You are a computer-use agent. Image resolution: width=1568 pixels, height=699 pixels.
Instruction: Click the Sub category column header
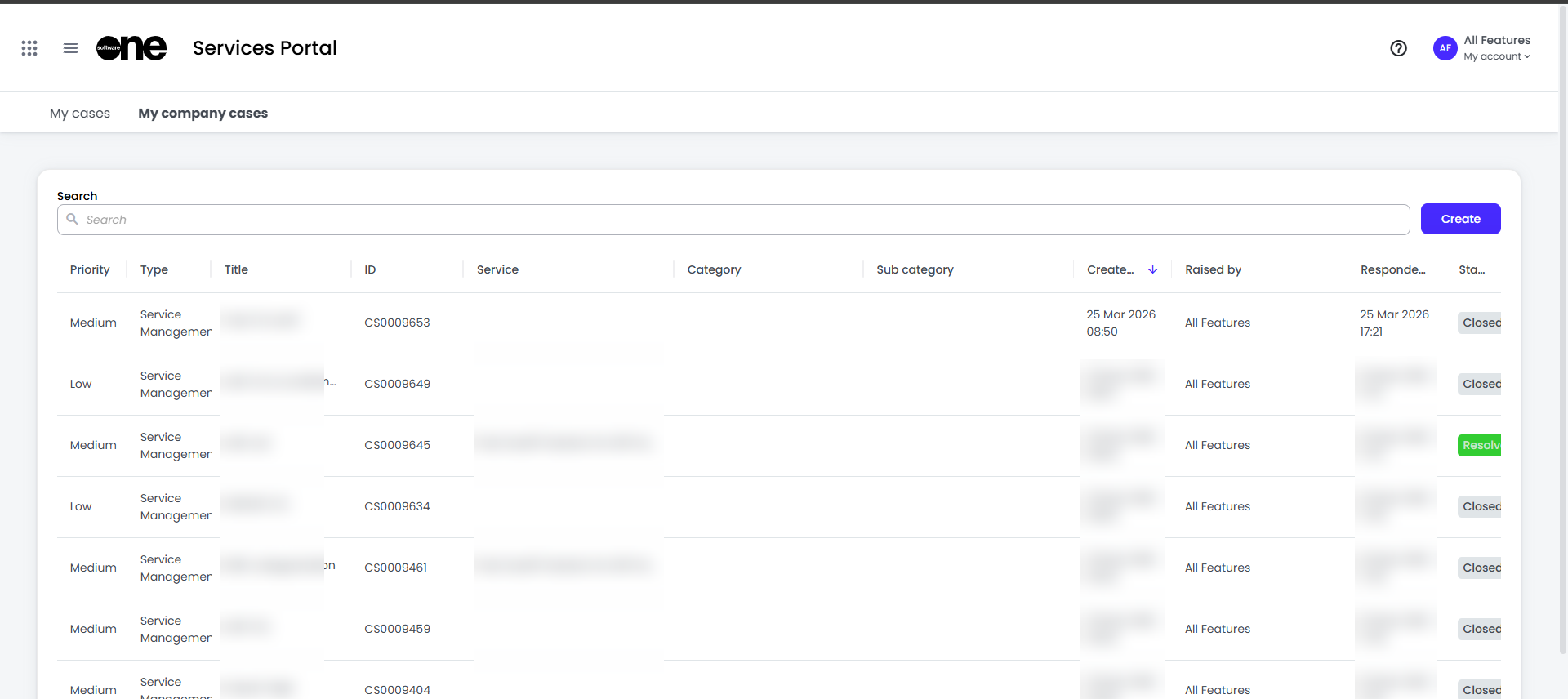click(915, 269)
